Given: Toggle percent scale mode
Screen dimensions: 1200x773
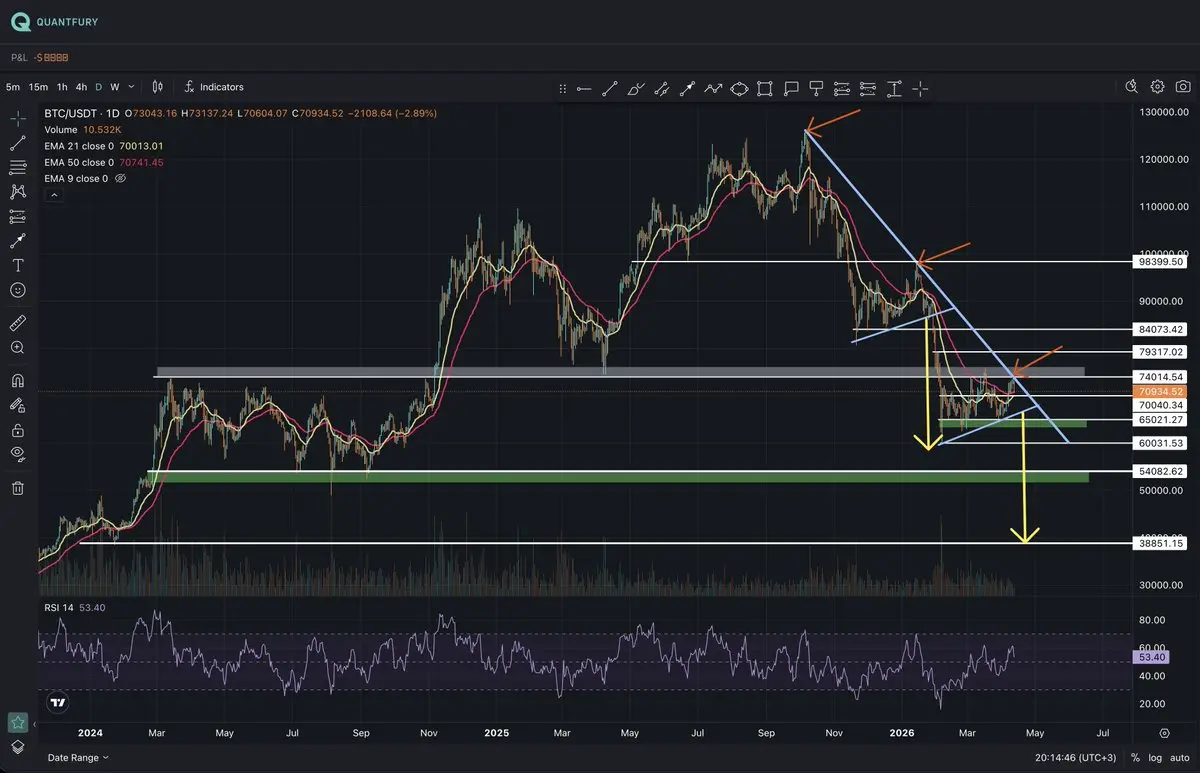Looking at the screenshot, I should coord(1134,758).
